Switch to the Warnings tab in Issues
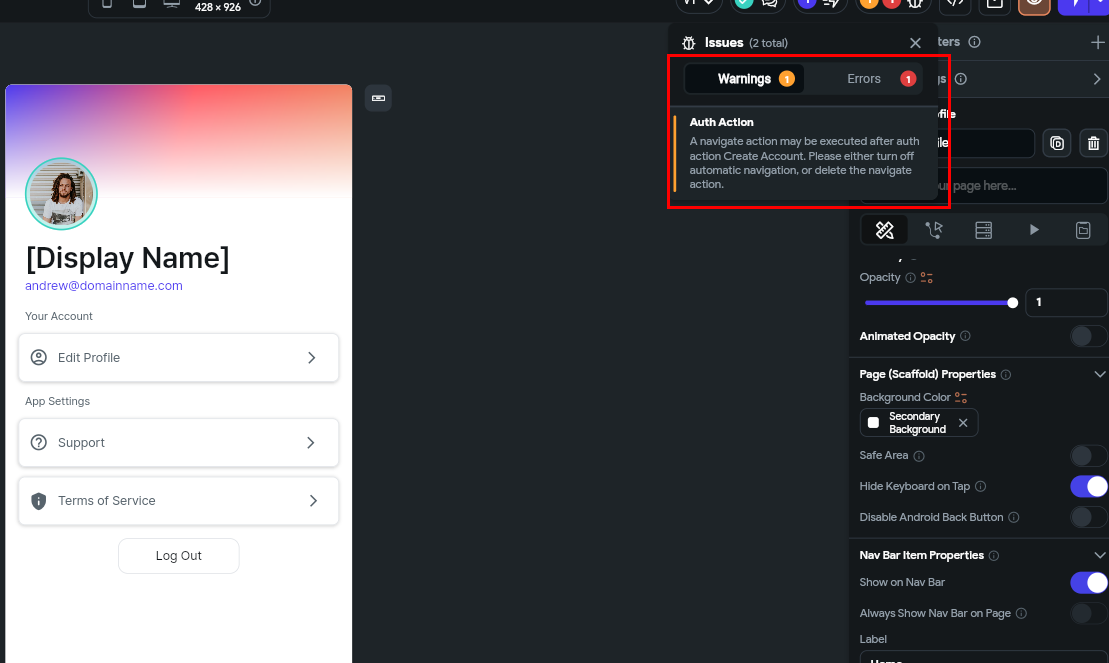 745,79
